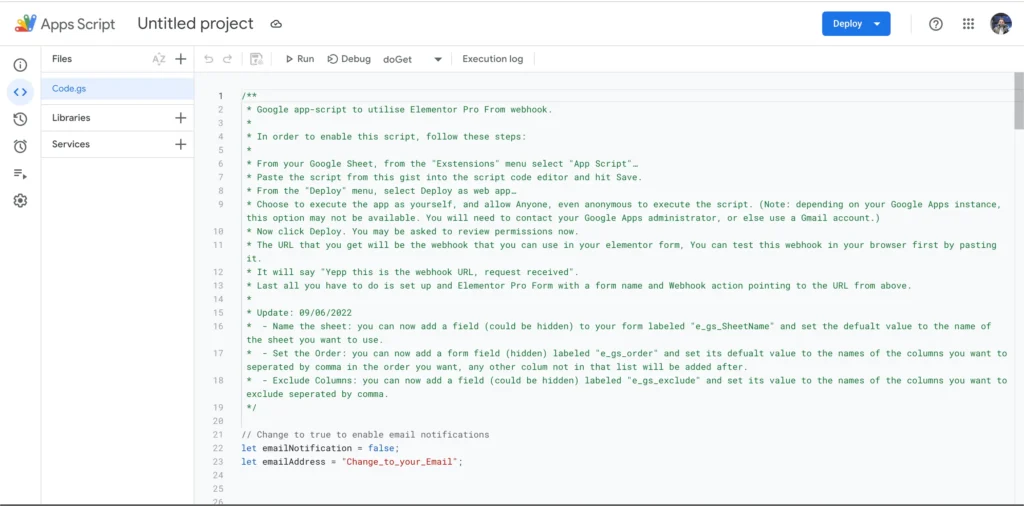Image resolution: width=1024 pixels, height=506 pixels.
Task: Click the redo arrow in toolbar
Action: tap(227, 59)
